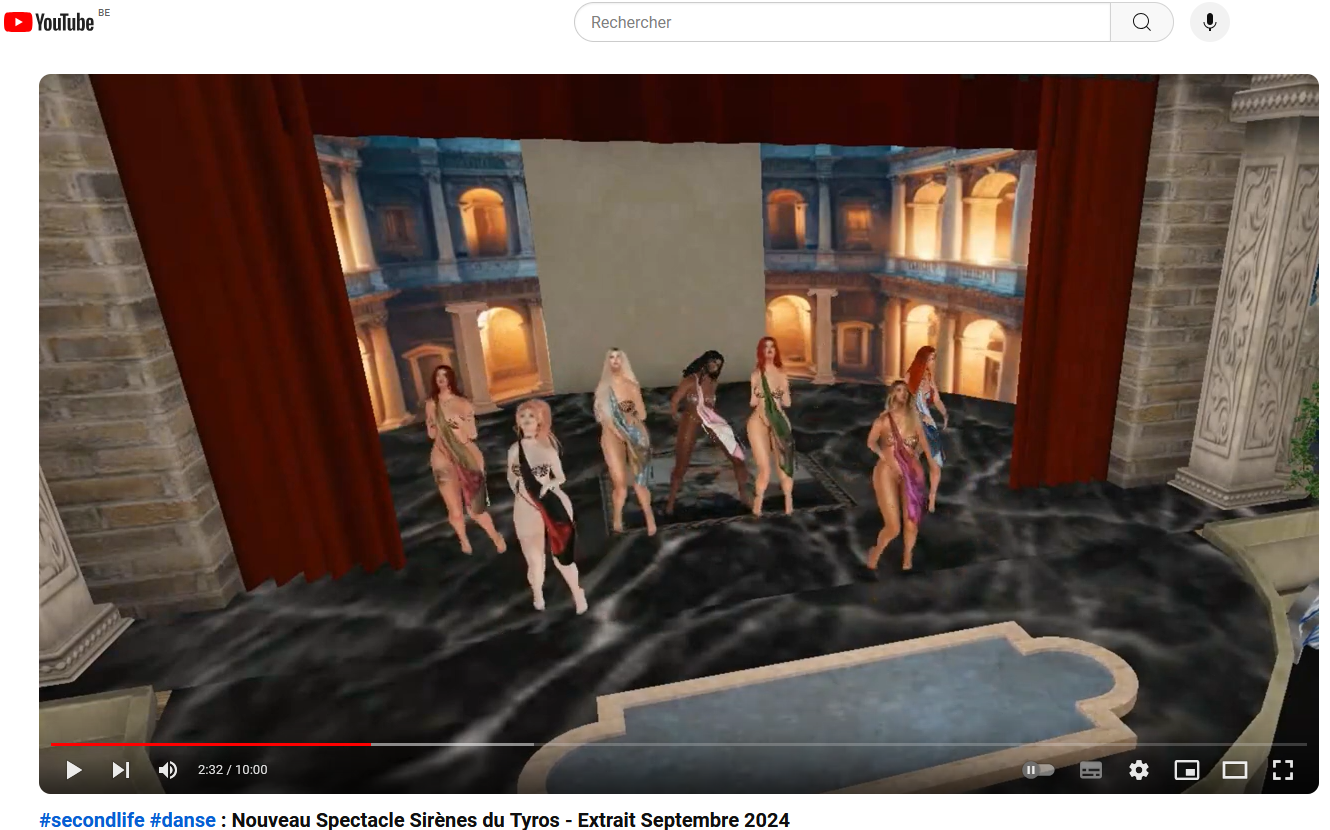Click the video title text Nouveau Spectacle Sirènes du Tyros

397,820
